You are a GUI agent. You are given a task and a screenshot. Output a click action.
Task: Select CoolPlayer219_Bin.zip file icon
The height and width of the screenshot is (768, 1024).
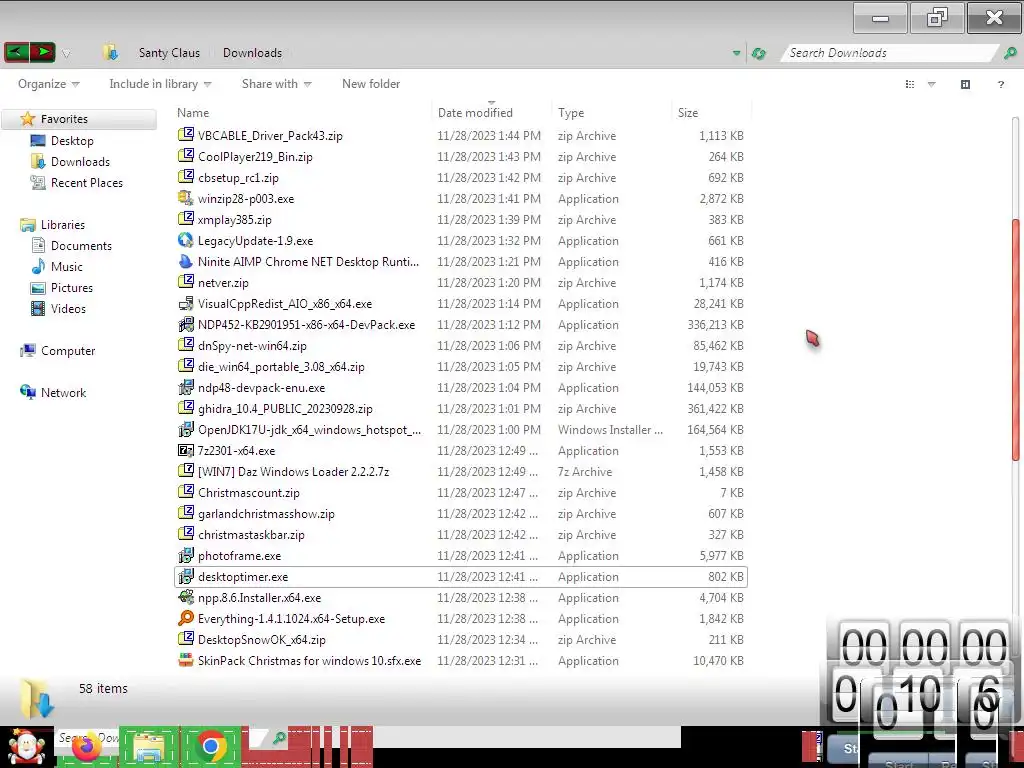pos(186,155)
